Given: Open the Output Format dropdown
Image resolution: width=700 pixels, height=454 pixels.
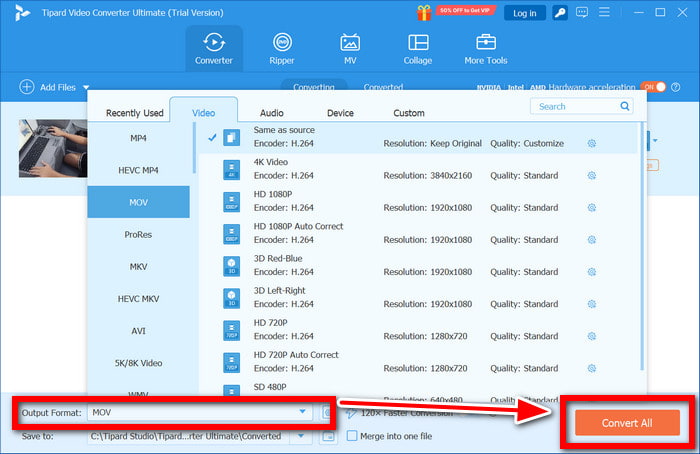Looking at the screenshot, I should tap(302, 412).
